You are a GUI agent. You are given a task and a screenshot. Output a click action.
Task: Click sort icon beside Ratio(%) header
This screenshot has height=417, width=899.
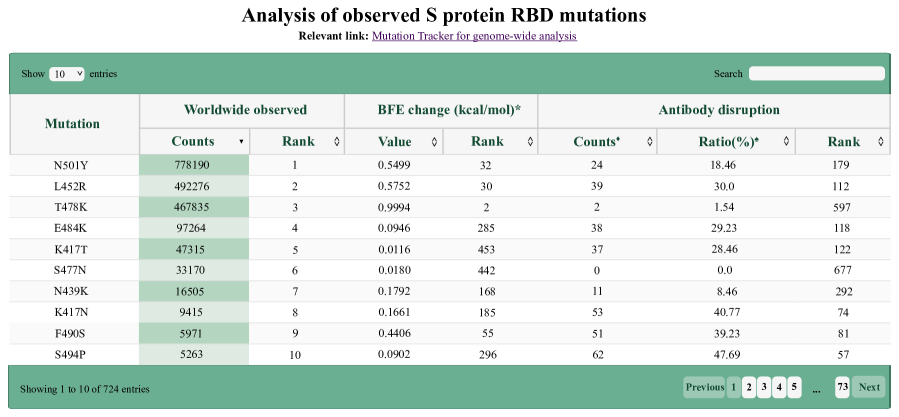pyautogui.click(x=787, y=142)
